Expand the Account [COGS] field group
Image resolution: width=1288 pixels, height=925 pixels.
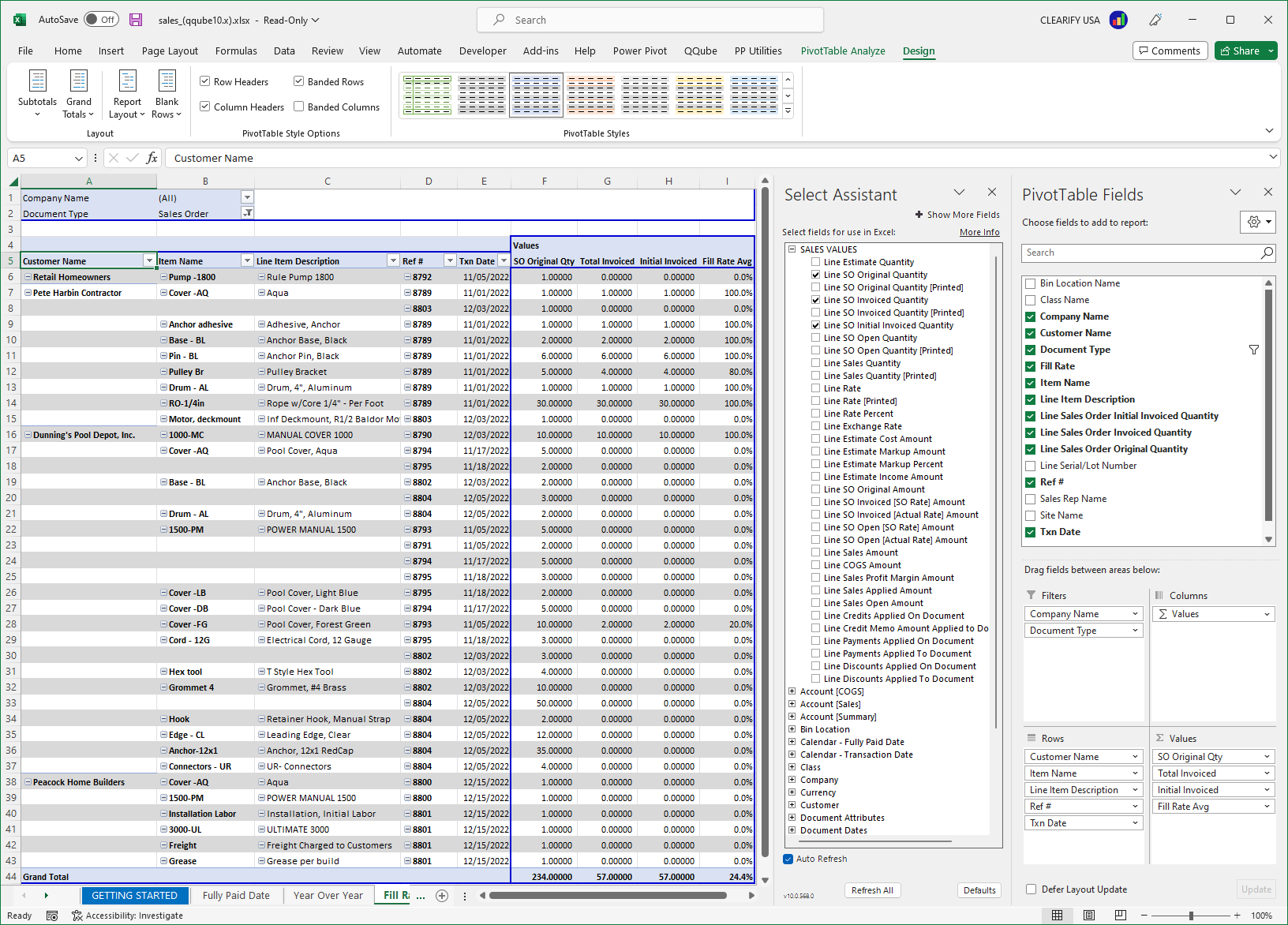[792, 691]
